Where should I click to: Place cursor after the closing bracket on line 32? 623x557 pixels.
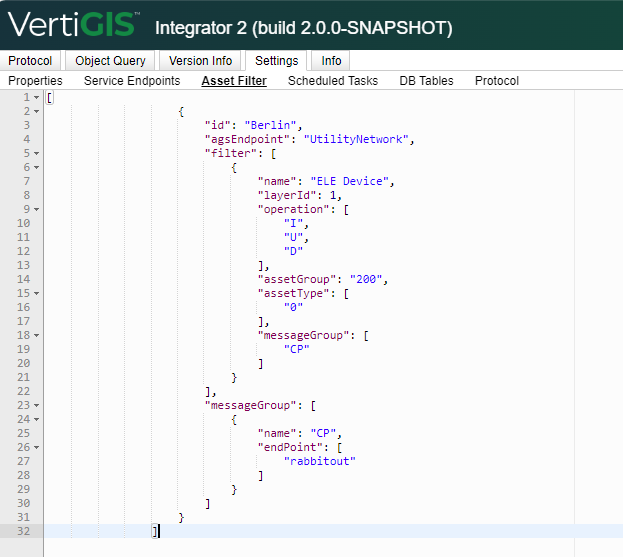coord(159,531)
